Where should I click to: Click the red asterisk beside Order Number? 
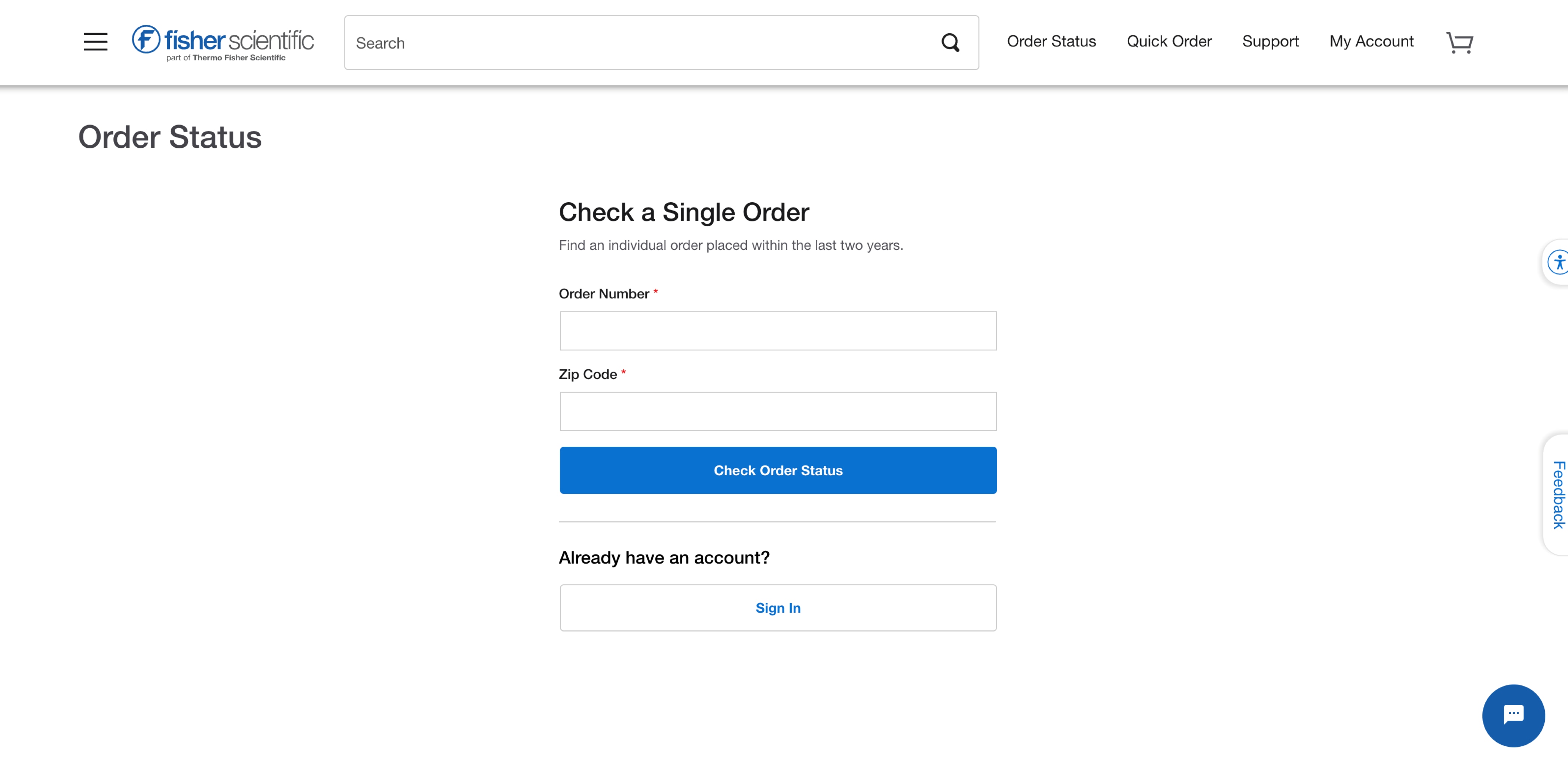656,293
